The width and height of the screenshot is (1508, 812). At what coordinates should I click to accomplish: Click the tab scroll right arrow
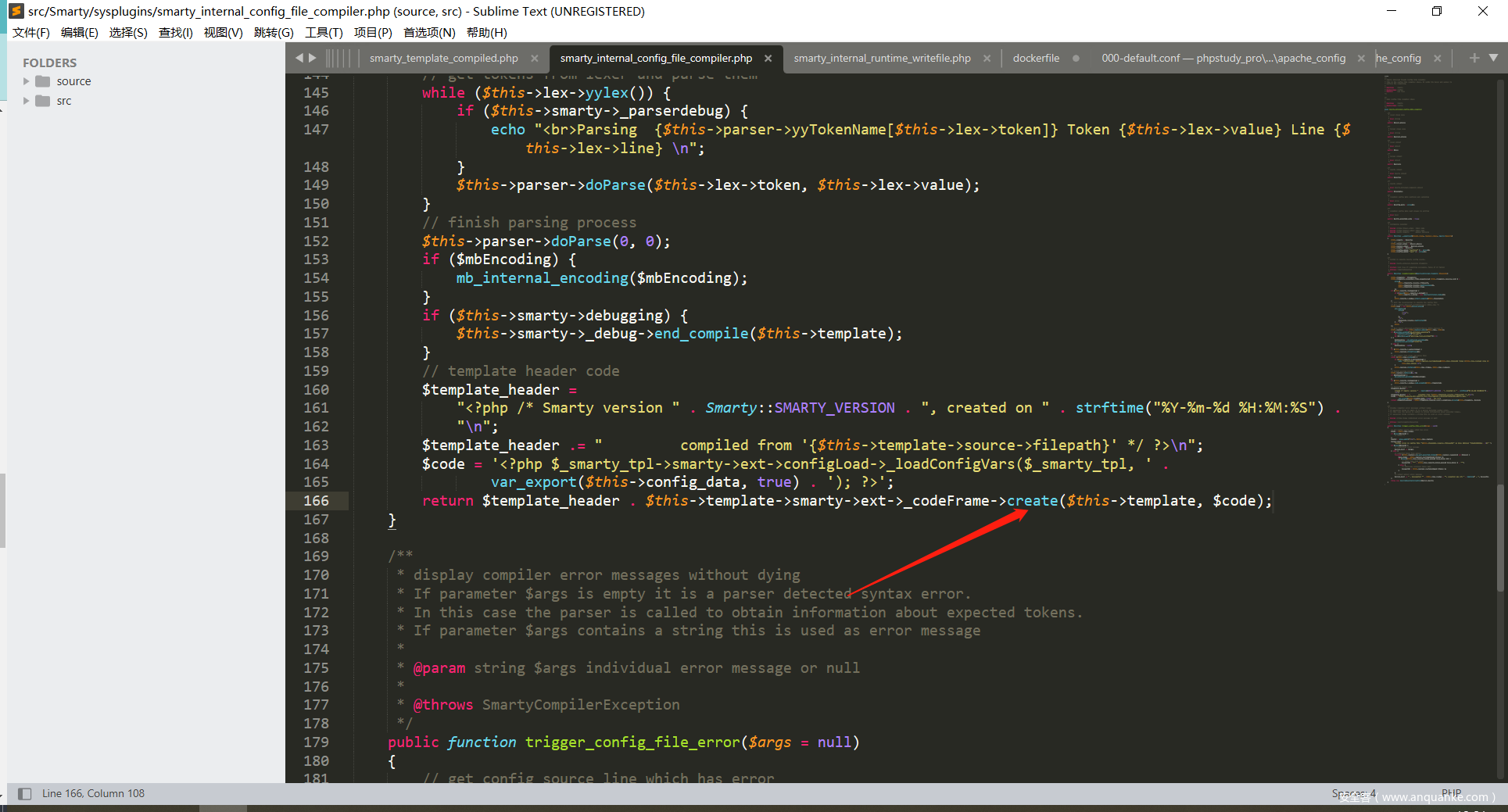[x=313, y=58]
